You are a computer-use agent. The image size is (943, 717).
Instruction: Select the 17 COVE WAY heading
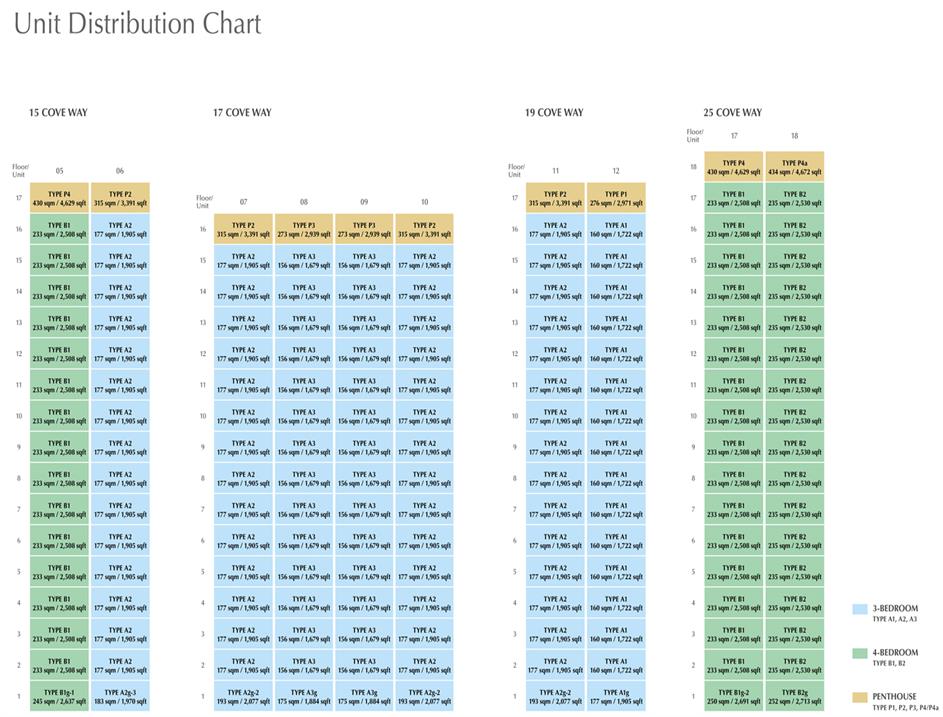(242, 113)
